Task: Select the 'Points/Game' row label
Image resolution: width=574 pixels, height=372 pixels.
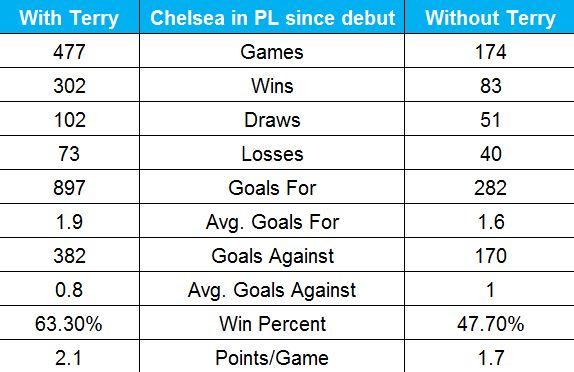Action: coord(272,358)
